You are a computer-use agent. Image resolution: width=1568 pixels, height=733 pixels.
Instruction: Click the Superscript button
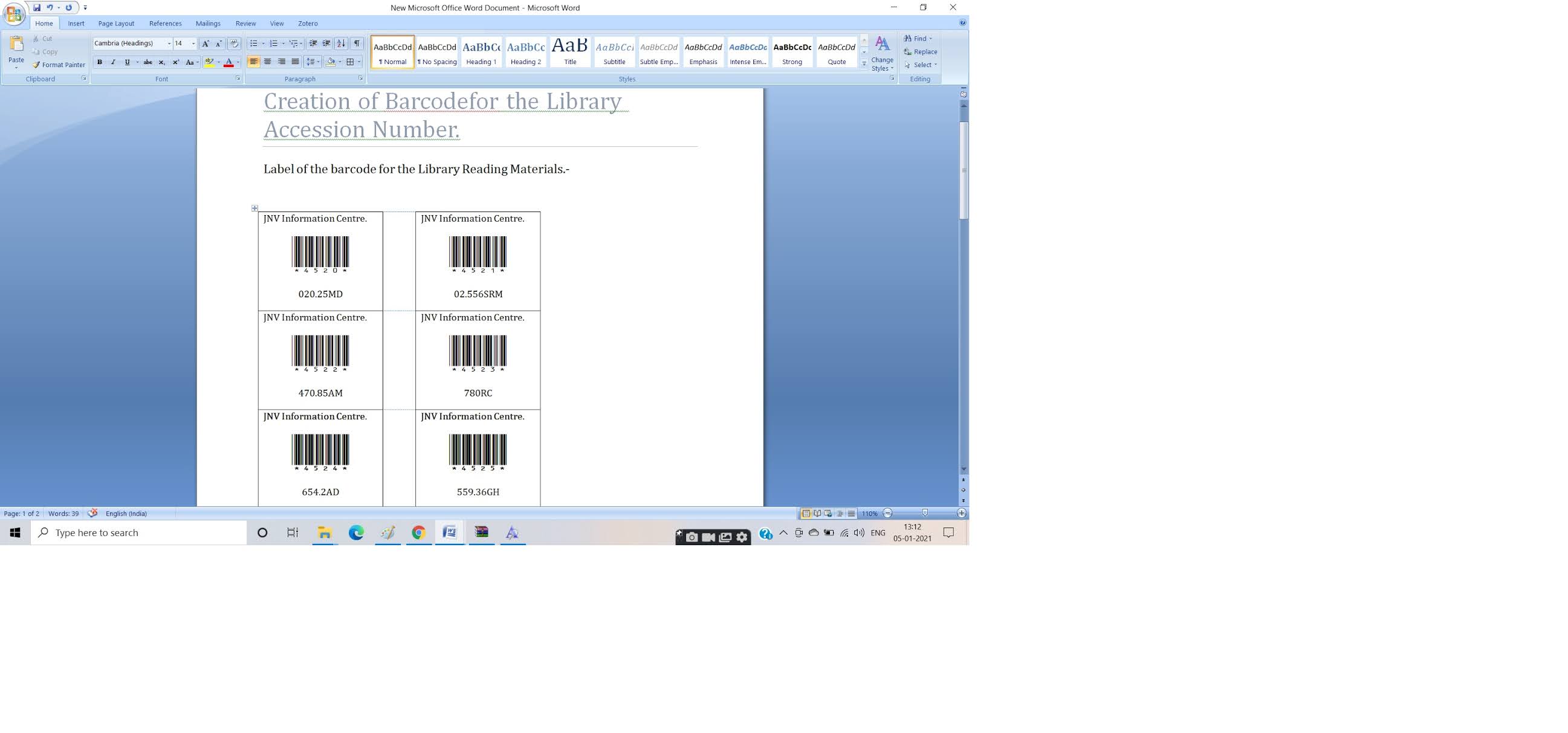(x=175, y=62)
